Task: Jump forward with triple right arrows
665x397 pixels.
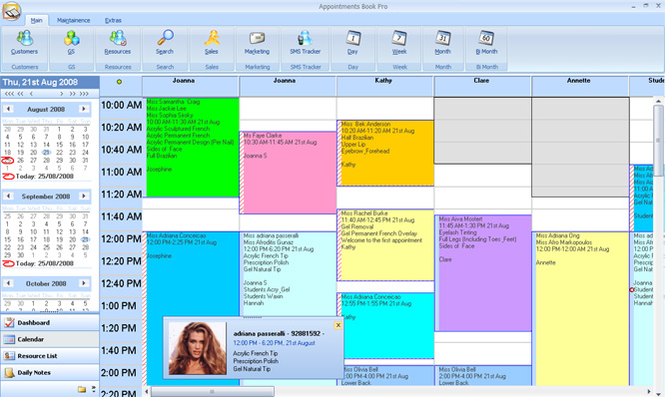Action: coord(84,94)
